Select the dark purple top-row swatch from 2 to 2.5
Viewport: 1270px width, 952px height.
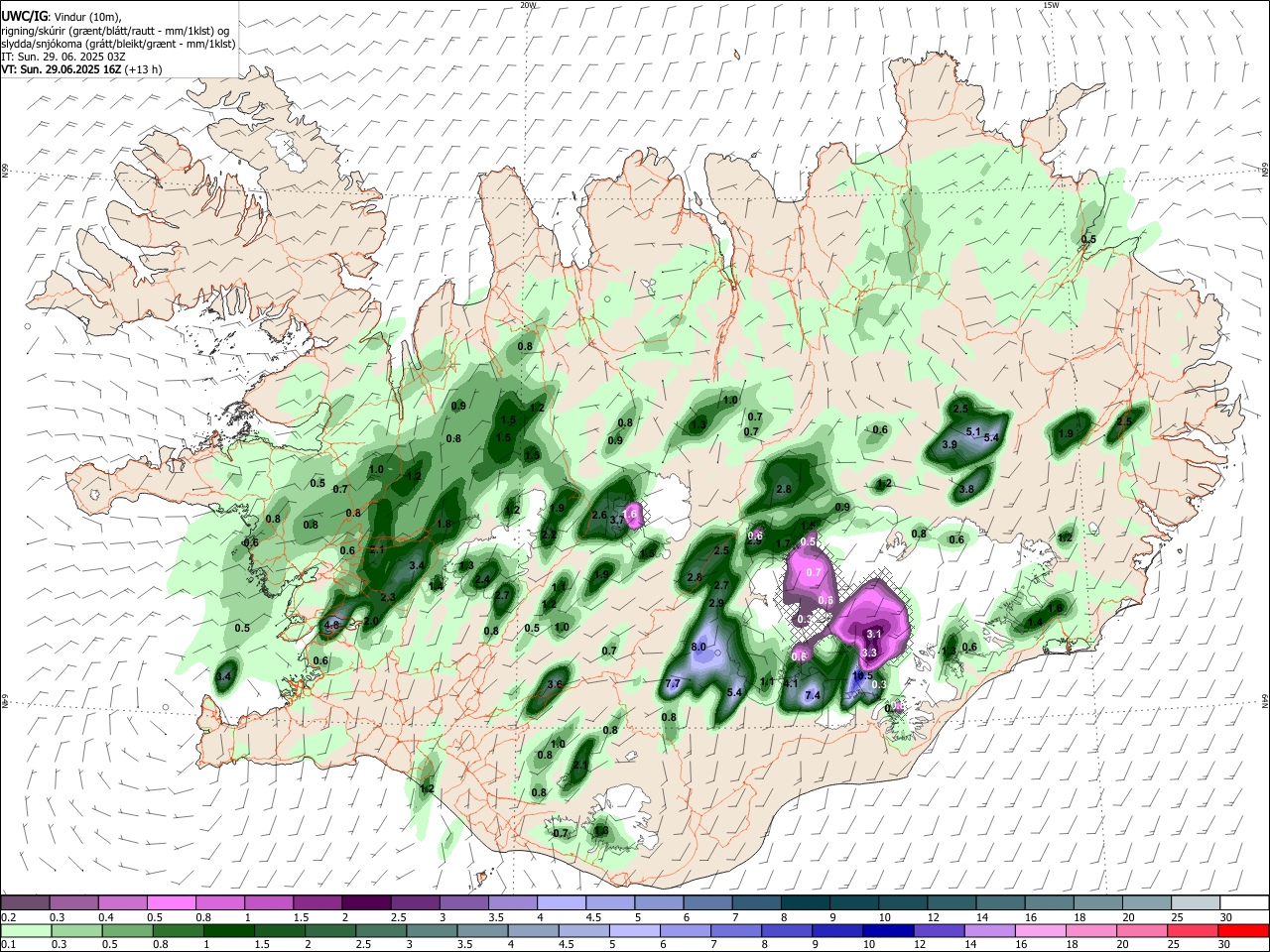click(365, 902)
